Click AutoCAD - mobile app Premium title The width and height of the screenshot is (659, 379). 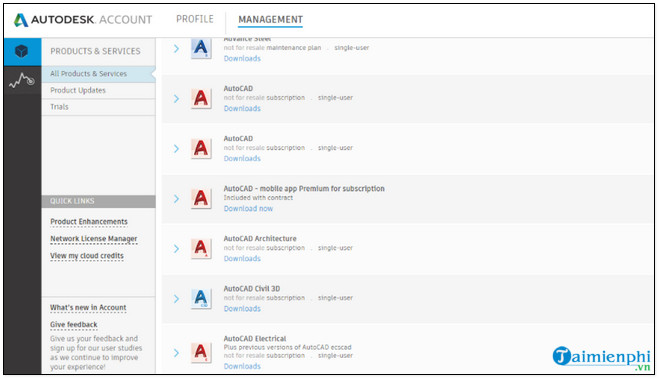pos(304,189)
